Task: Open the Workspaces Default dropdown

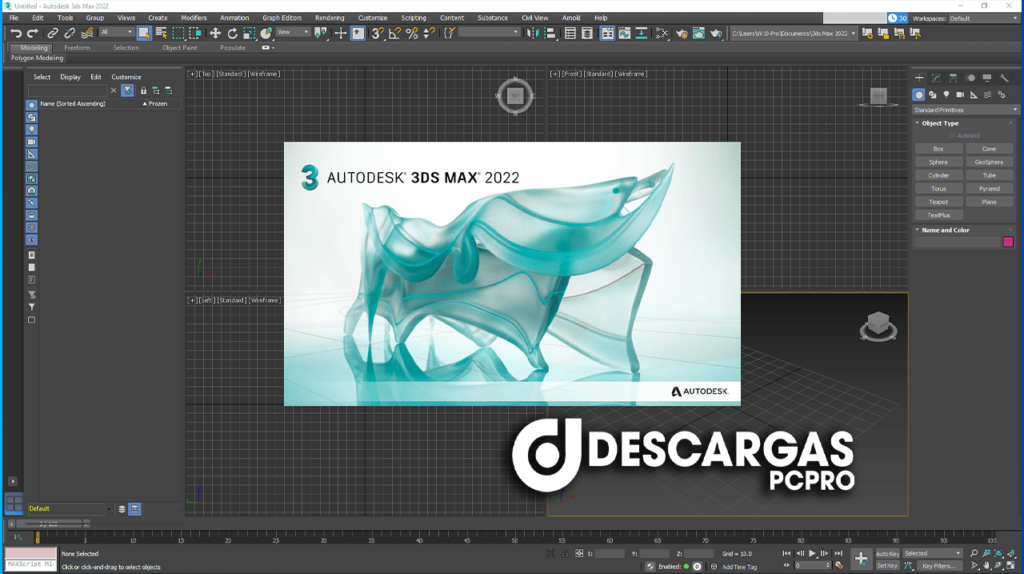Action: (985, 18)
